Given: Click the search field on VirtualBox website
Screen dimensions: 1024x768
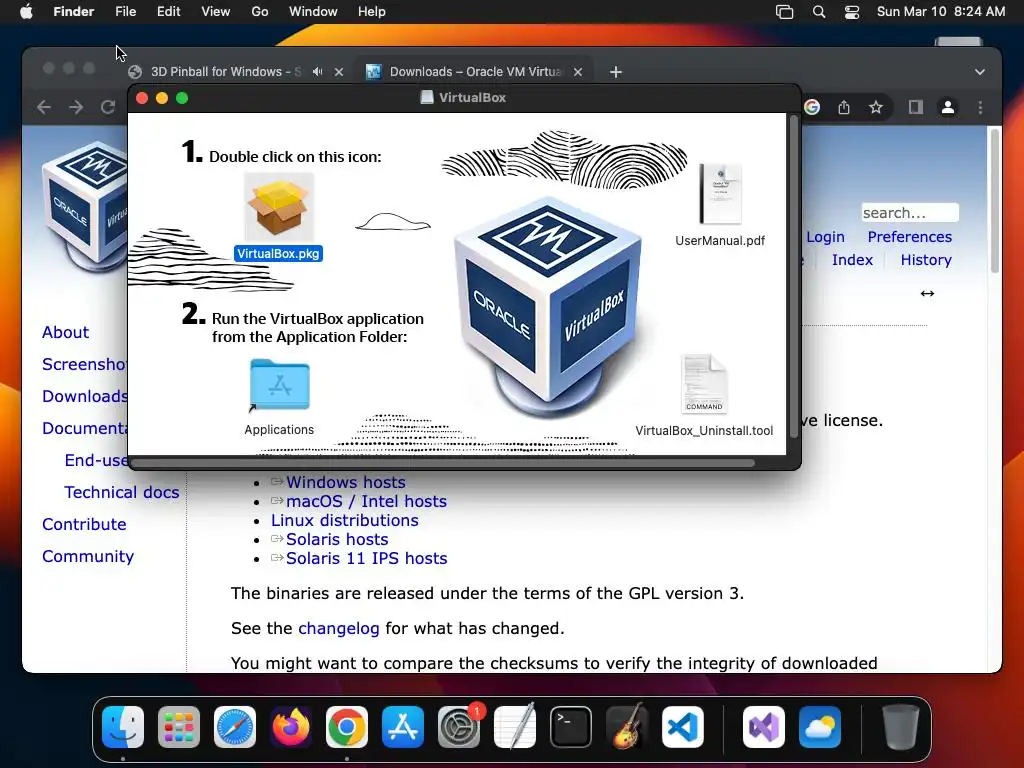Looking at the screenshot, I should click(910, 213).
